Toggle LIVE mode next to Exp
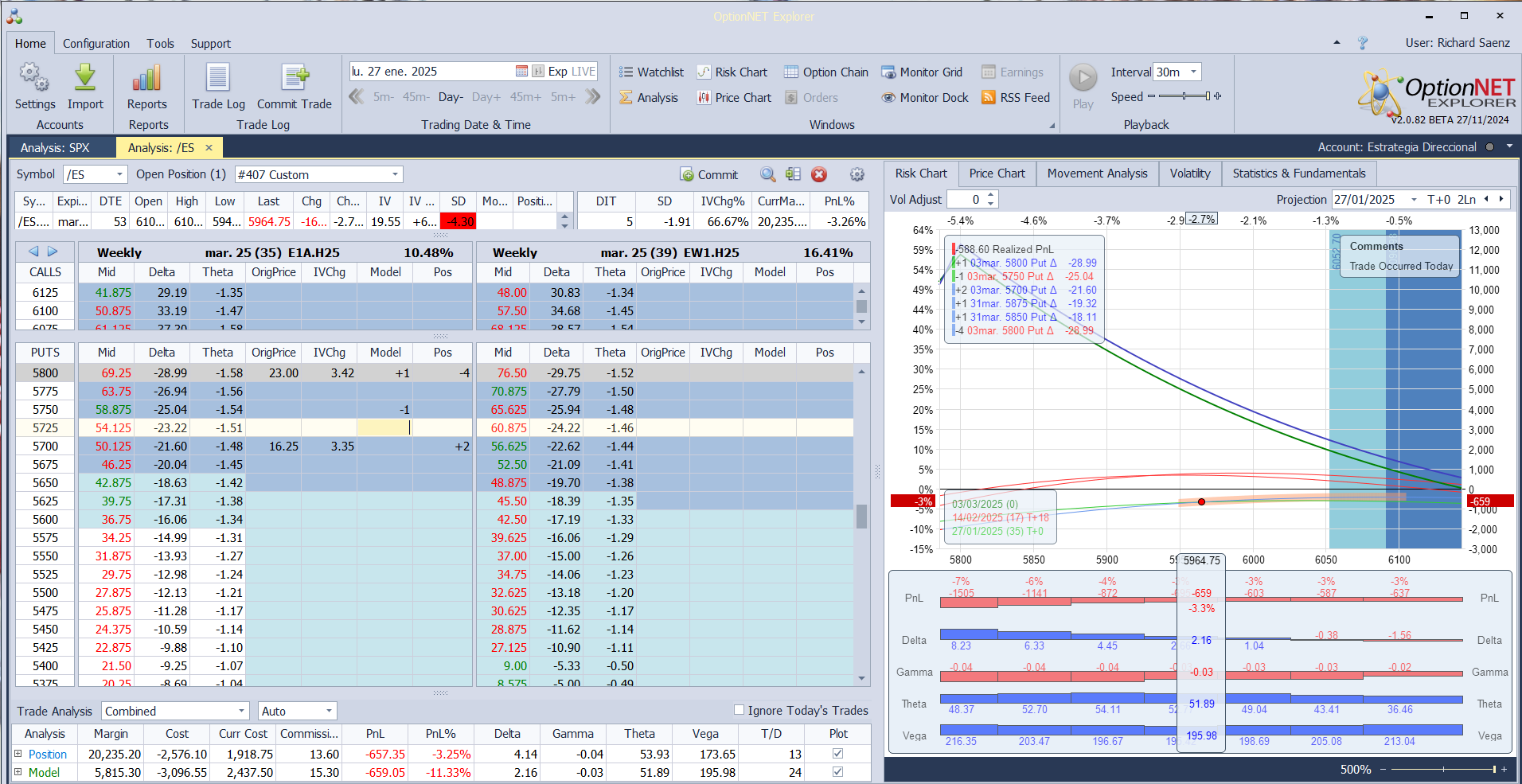The height and width of the screenshot is (784, 1522). pos(583,72)
